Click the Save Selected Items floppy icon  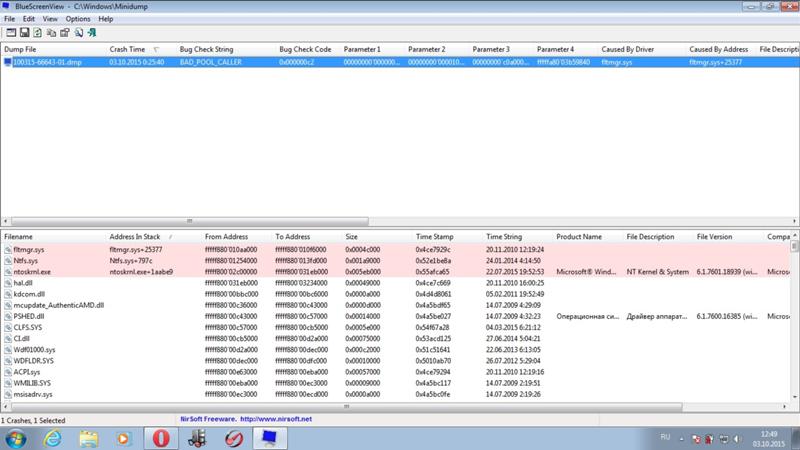24,33
